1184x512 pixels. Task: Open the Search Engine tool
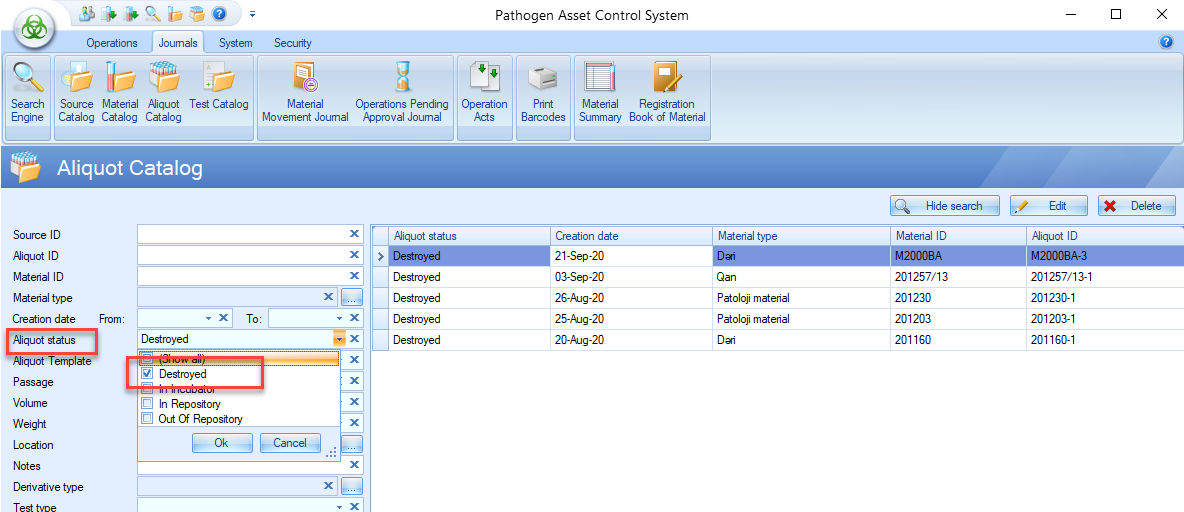[x=27, y=93]
